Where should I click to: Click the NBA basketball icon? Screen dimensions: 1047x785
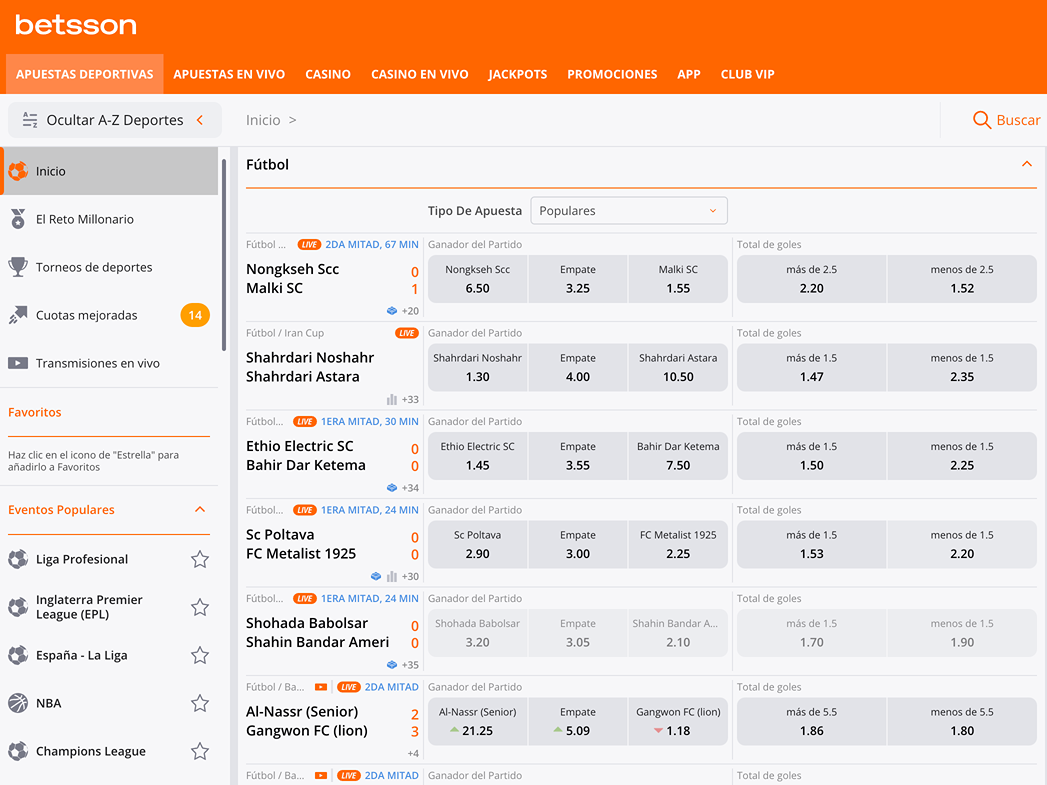(18, 703)
